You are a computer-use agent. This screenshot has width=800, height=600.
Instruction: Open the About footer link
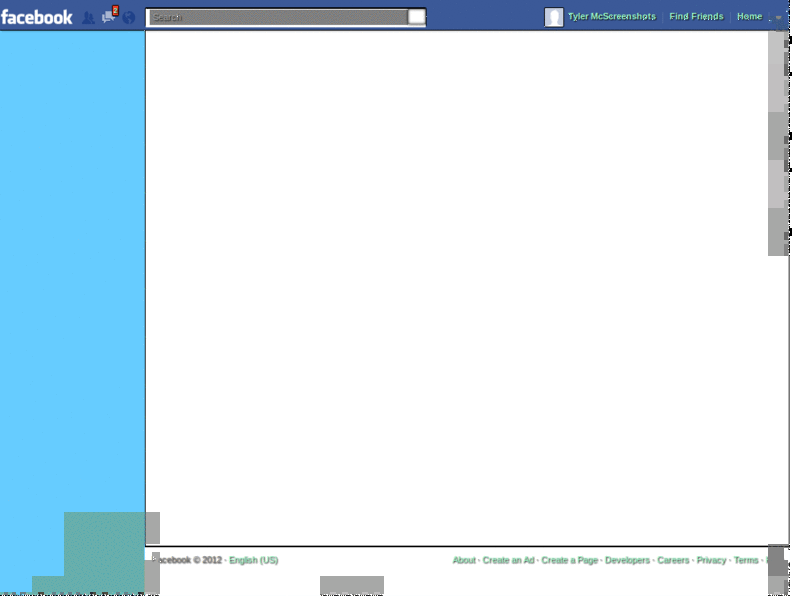pos(464,560)
